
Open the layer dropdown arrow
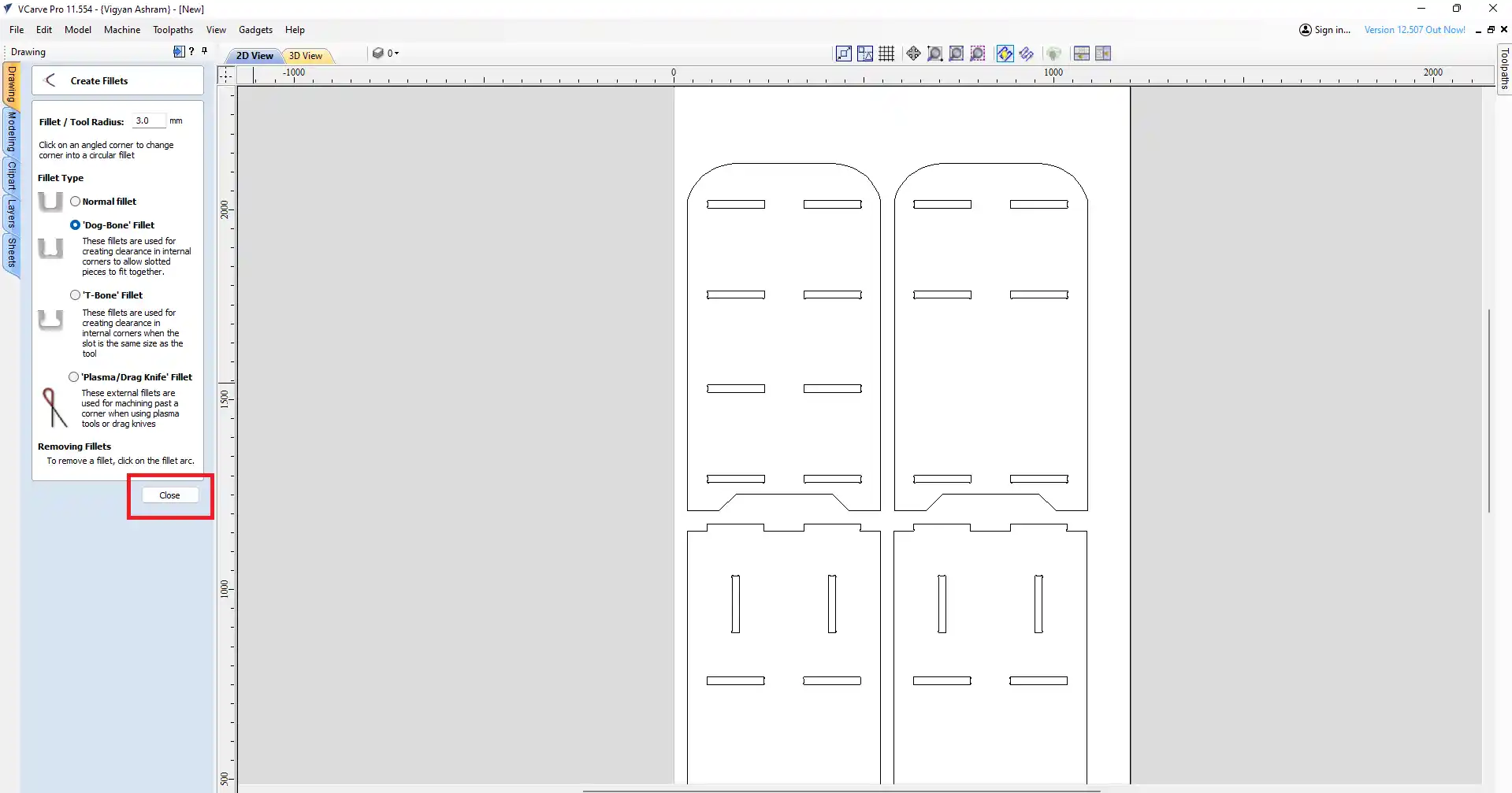click(x=397, y=54)
